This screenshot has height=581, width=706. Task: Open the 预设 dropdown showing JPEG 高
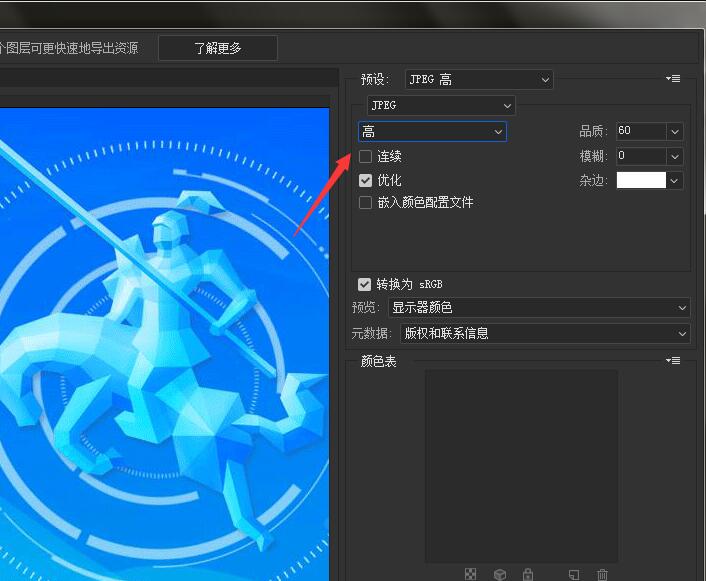[478, 79]
